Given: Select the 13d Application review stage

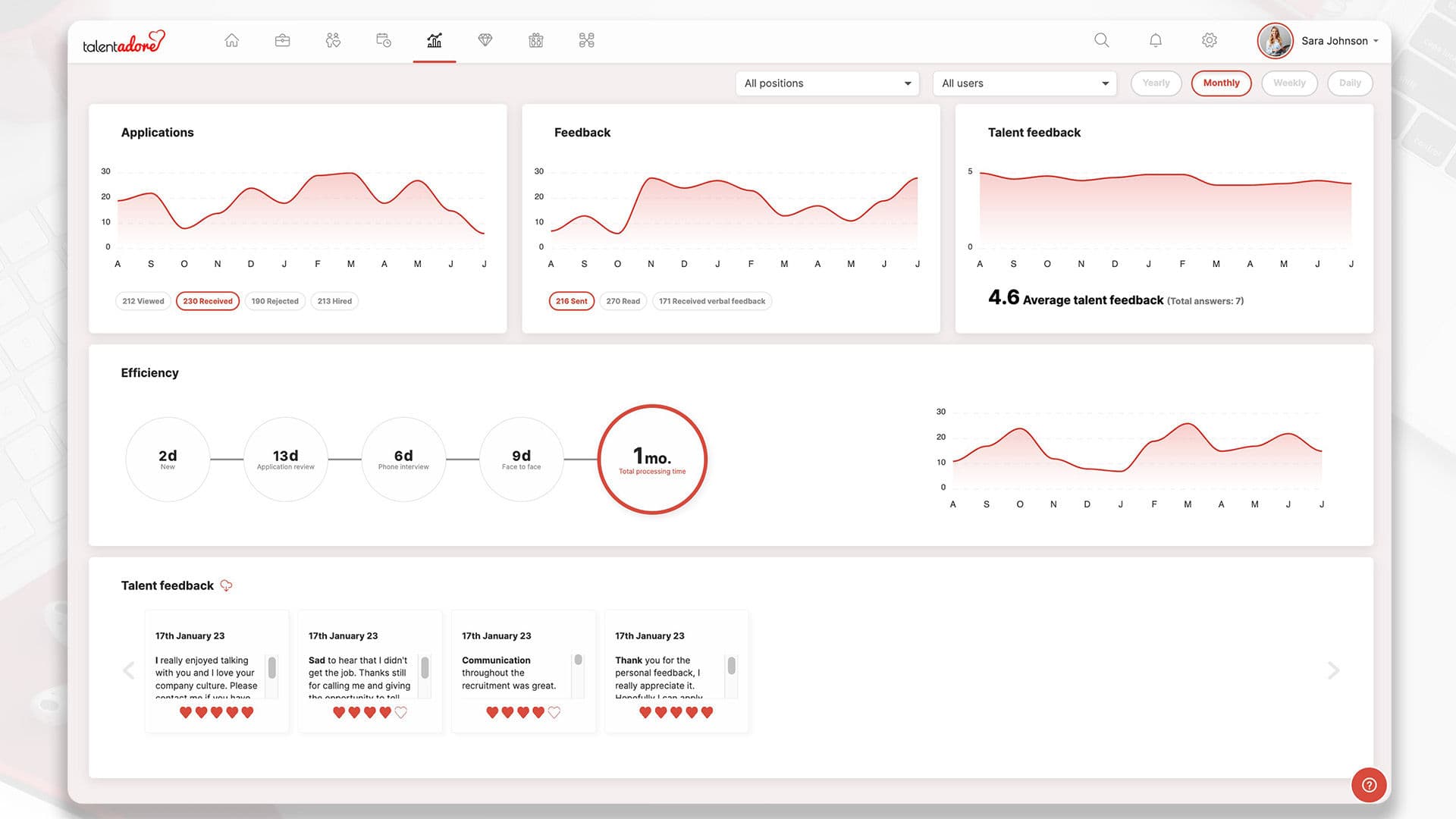Looking at the screenshot, I should click(x=286, y=459).
